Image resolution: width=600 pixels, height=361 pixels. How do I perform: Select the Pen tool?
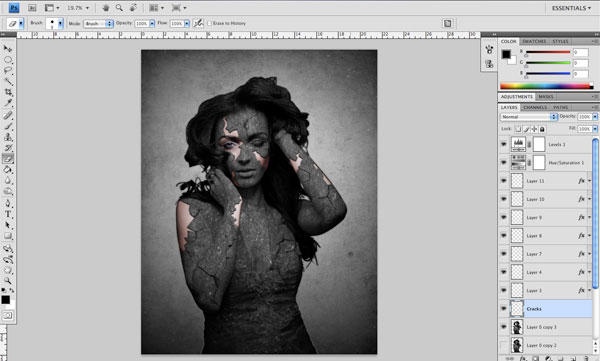pos(8,203)
